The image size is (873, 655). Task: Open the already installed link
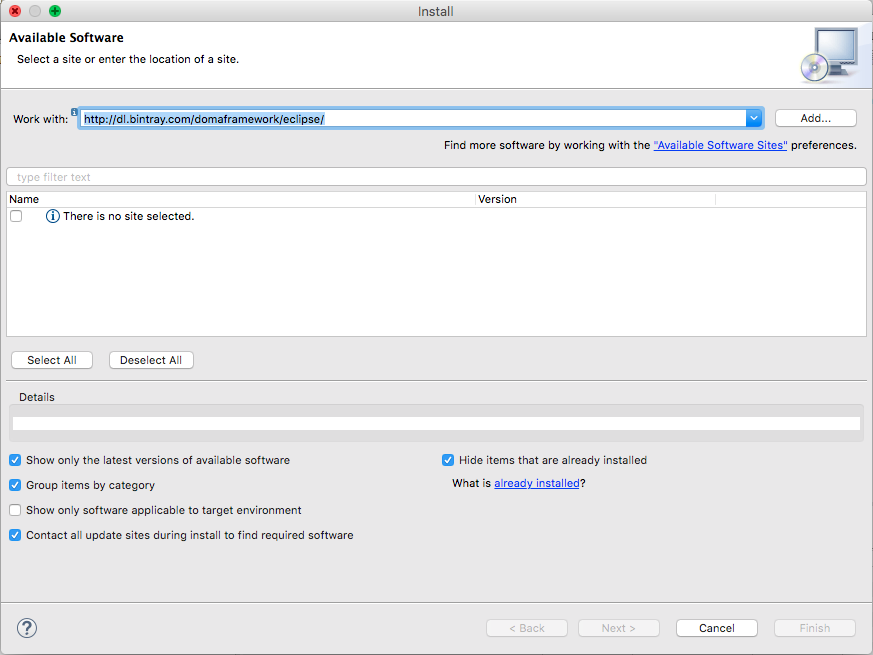tap(537, 483)
